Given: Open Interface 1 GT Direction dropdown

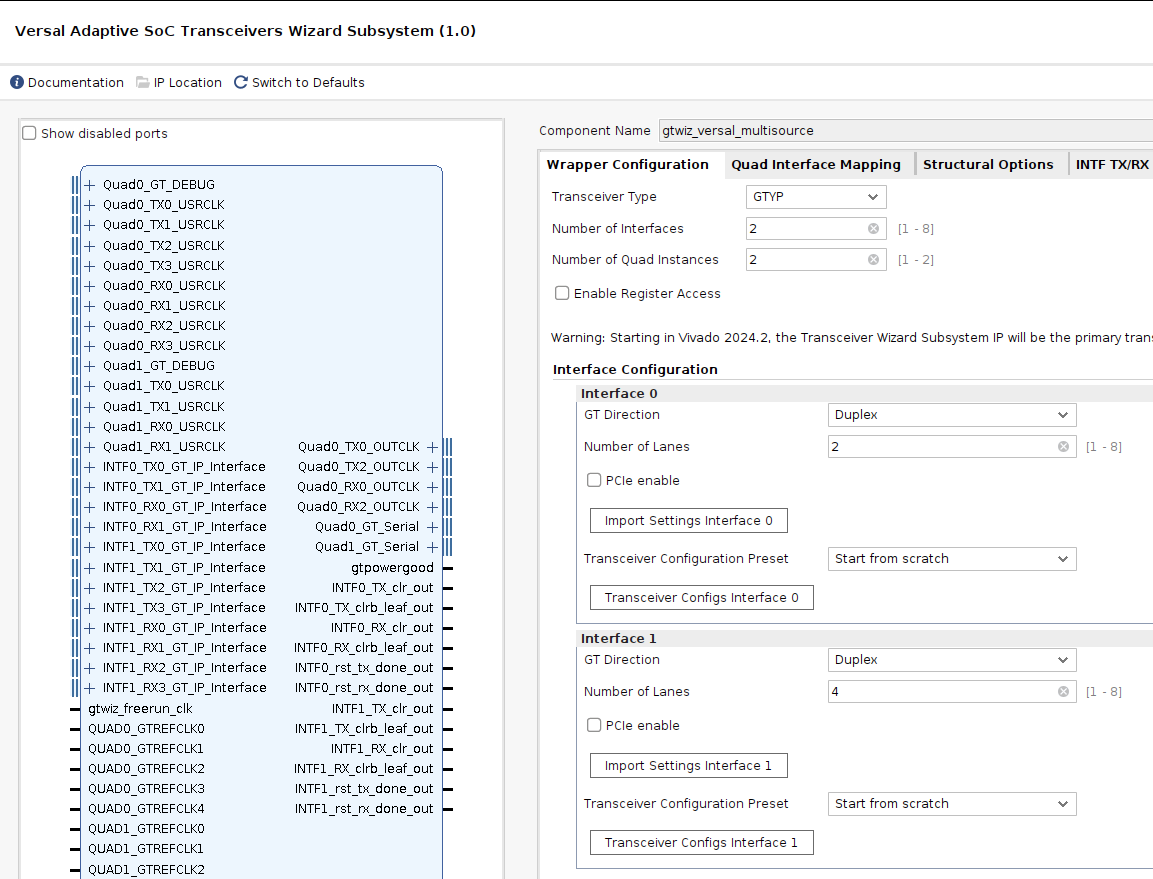Looking at the screenshot, I should [x=952, y=660].
